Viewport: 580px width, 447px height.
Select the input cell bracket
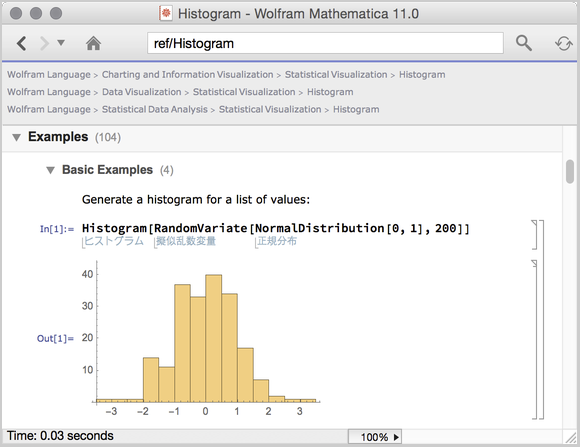[534, 235]
